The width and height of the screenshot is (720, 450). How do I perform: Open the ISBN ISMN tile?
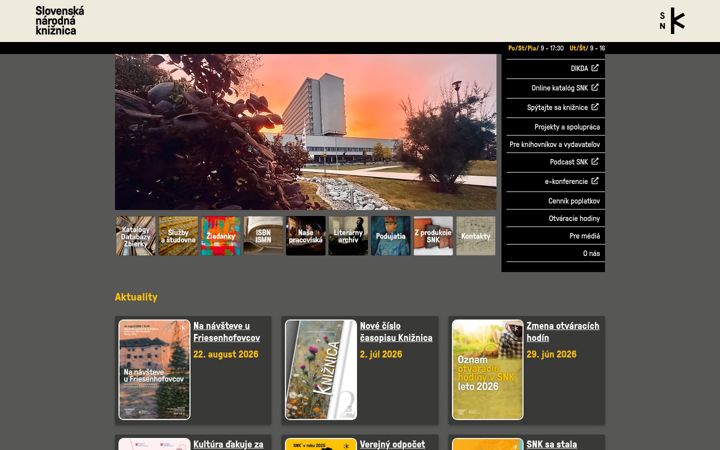tap(263, 236)
